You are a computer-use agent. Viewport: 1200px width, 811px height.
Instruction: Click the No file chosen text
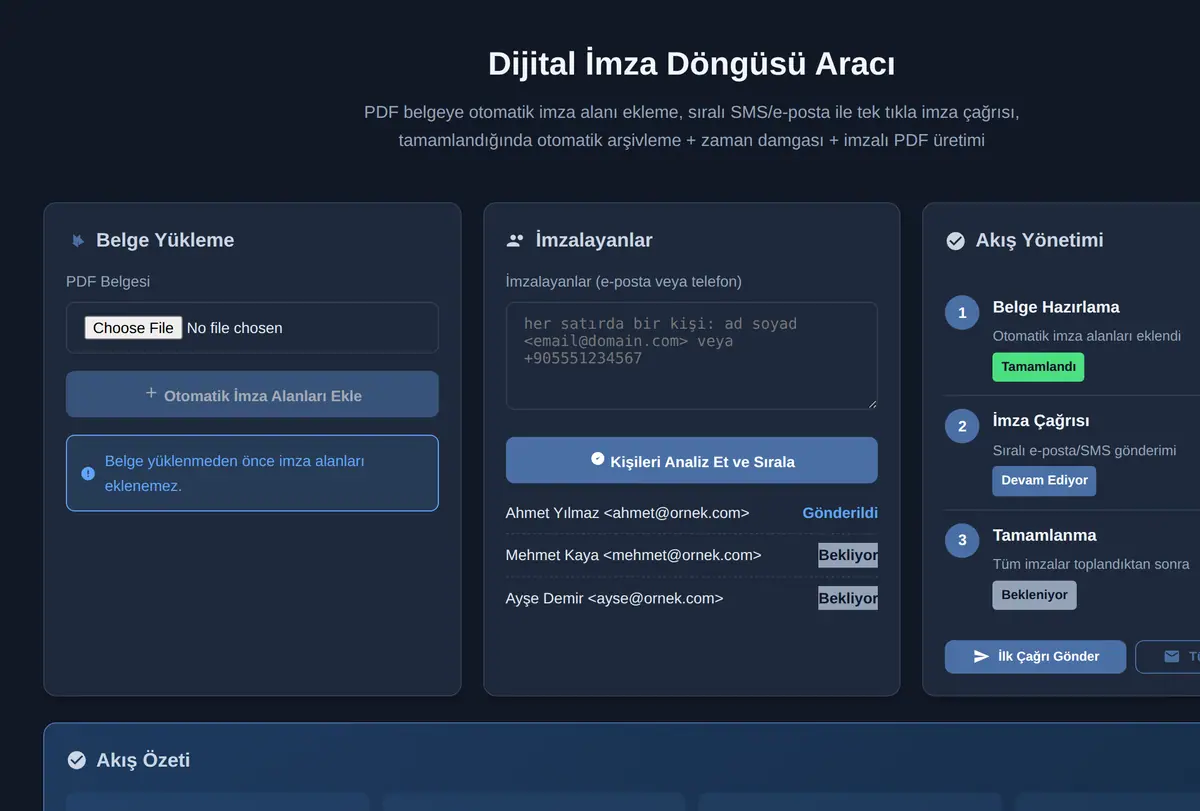(x=234, y=328)
